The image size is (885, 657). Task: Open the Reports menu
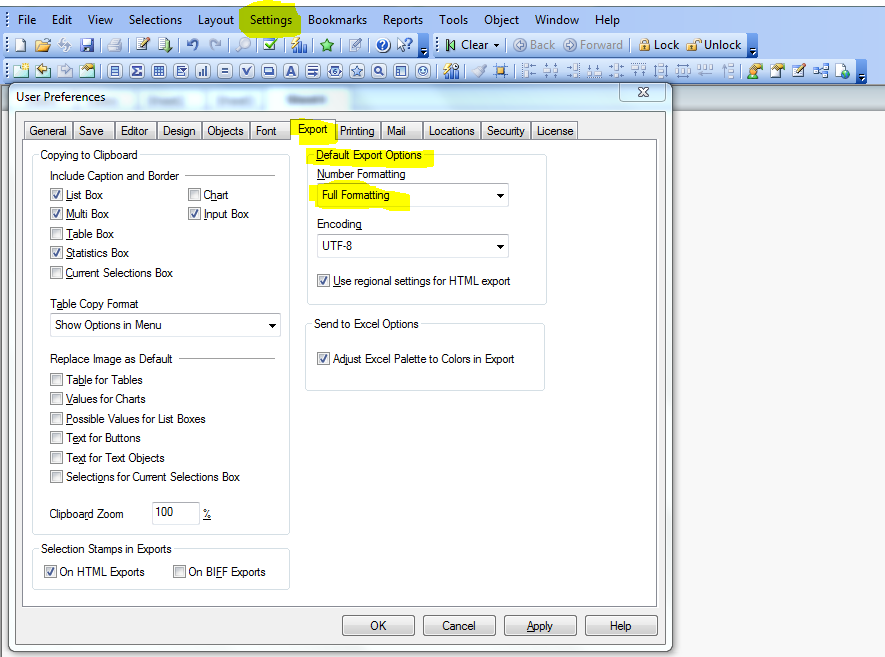[402, 20]
